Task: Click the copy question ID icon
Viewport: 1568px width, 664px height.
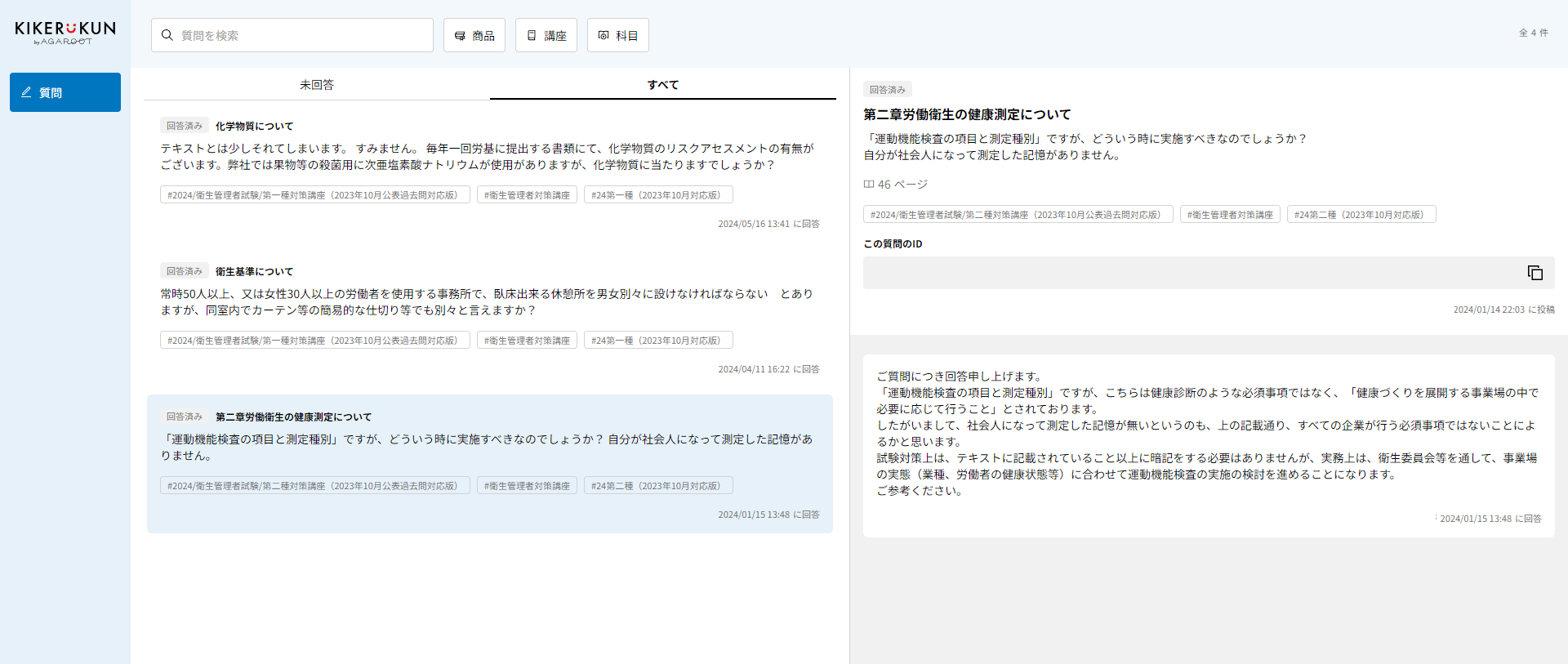Action: pyautogui.click(x=1535, y=273)
